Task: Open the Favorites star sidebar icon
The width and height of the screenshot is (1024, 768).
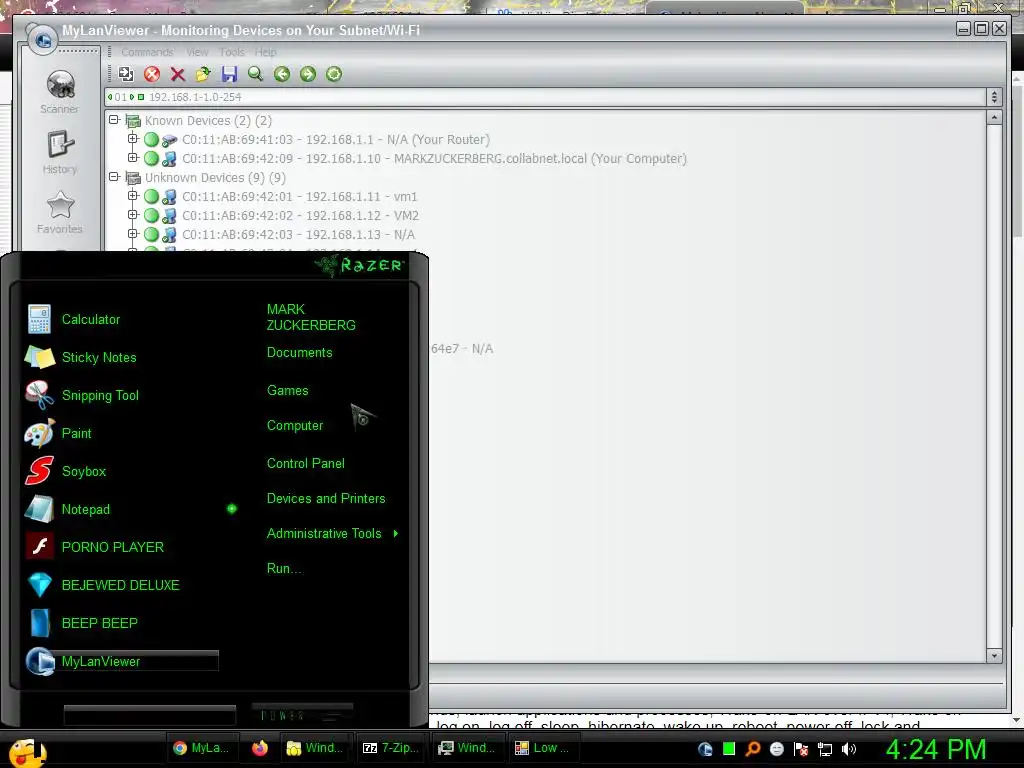Action: 60,212
